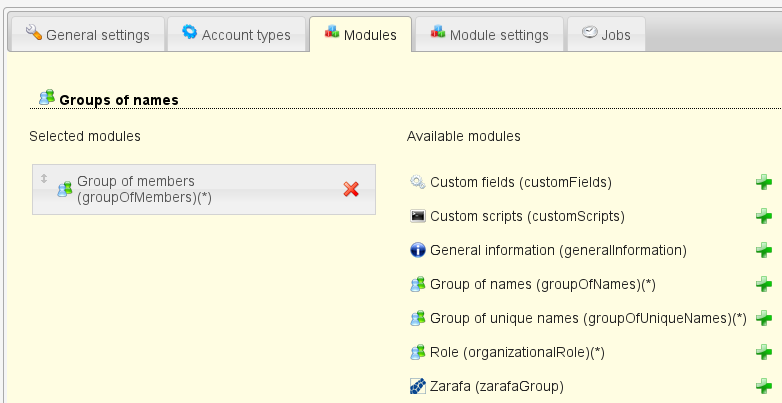Click the Custom scripts terminal icon

(x=418, y=216)
